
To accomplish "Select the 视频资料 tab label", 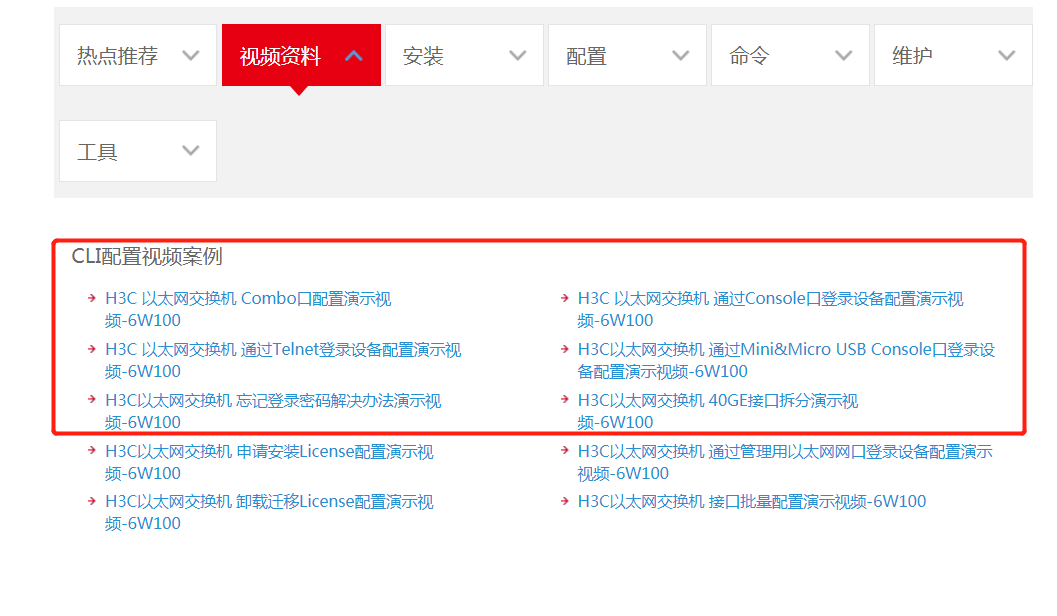I will pos(280,56).
